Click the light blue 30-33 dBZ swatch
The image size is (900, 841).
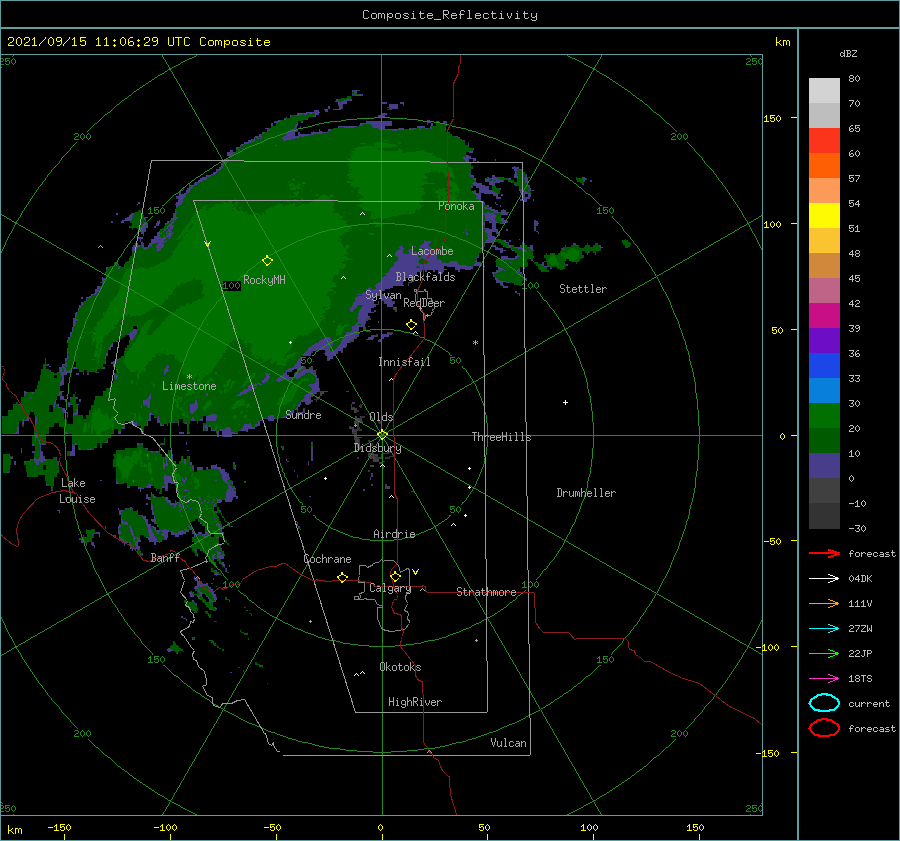(824, 390)
